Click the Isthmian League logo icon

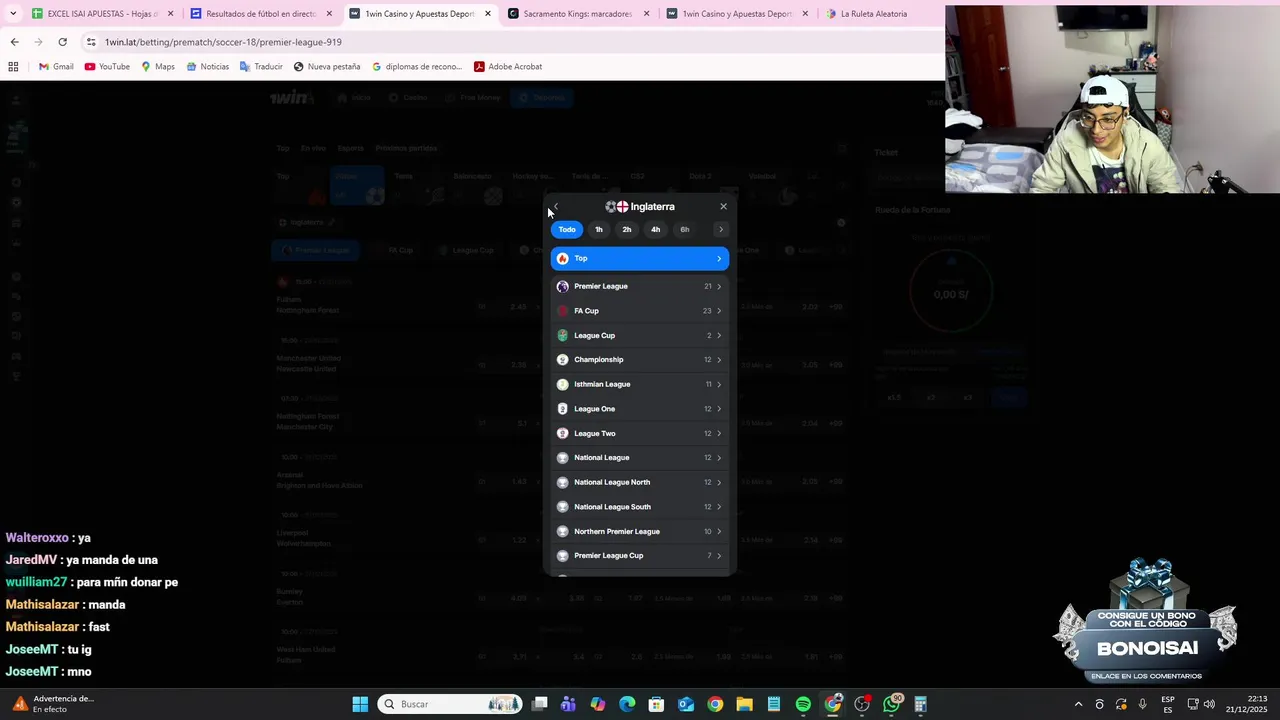pos(563,385)
